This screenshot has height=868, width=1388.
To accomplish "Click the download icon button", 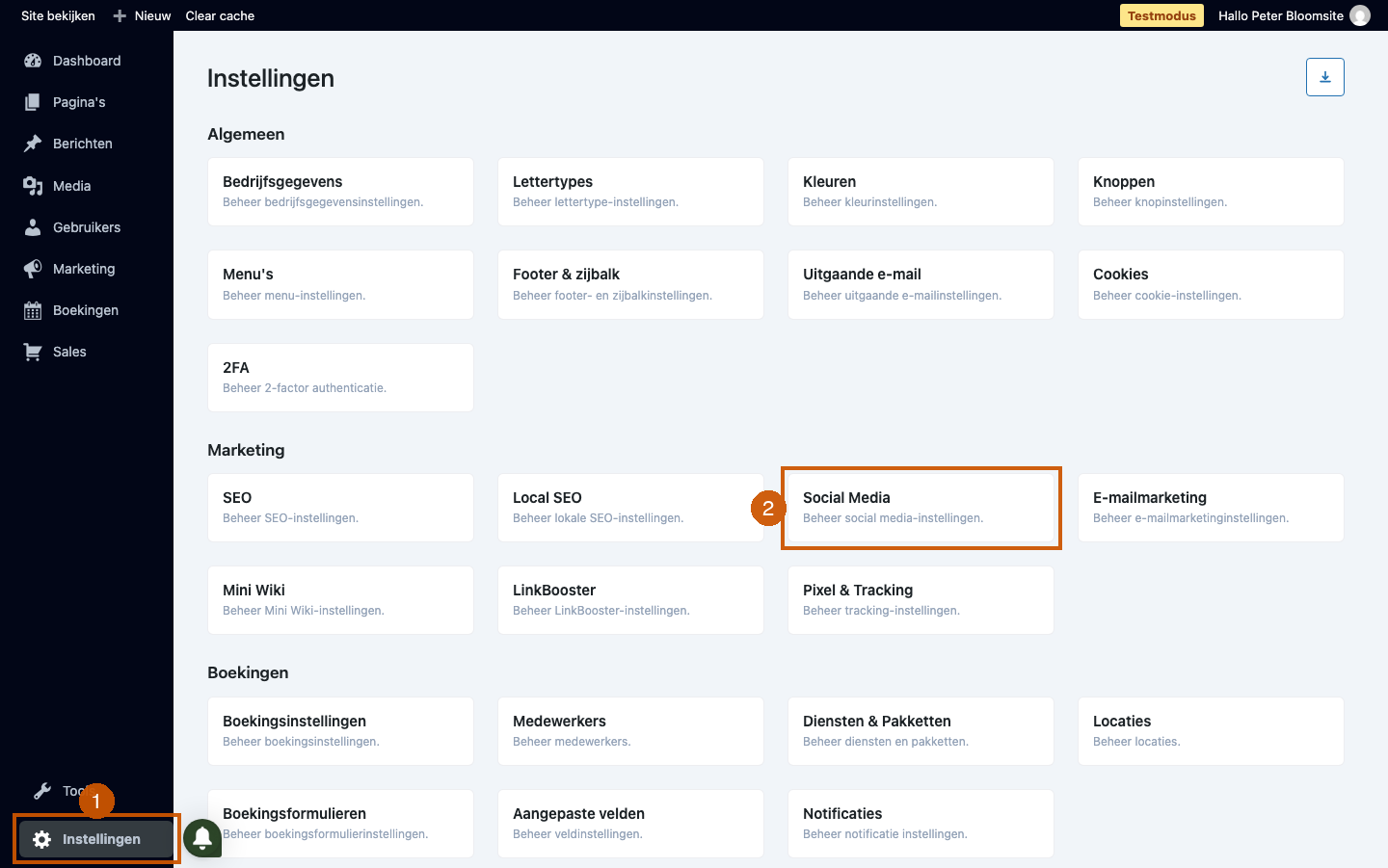I will tap(1325, 77).
